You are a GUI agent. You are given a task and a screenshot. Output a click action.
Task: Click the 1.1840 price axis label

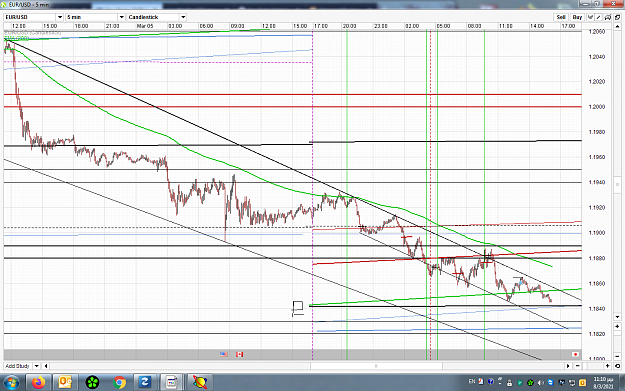(596, 309)
